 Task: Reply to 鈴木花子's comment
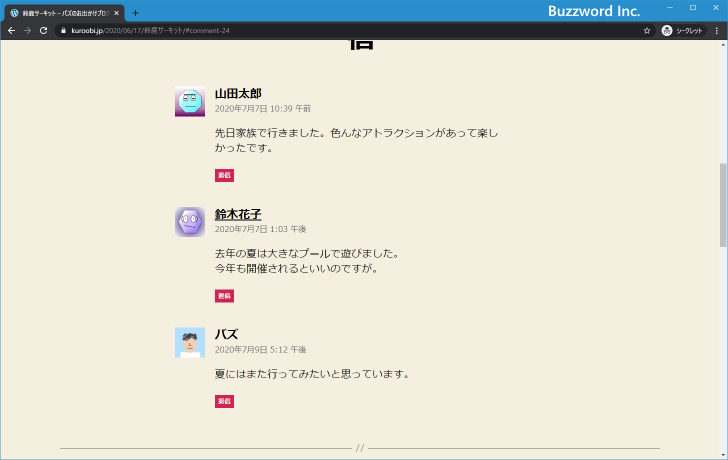click(x=224, y=296)
